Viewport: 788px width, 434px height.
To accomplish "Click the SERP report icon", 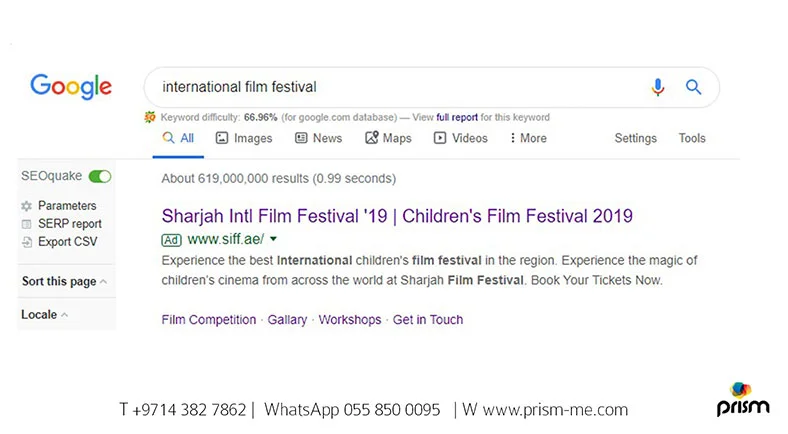I will coord(27,224).
